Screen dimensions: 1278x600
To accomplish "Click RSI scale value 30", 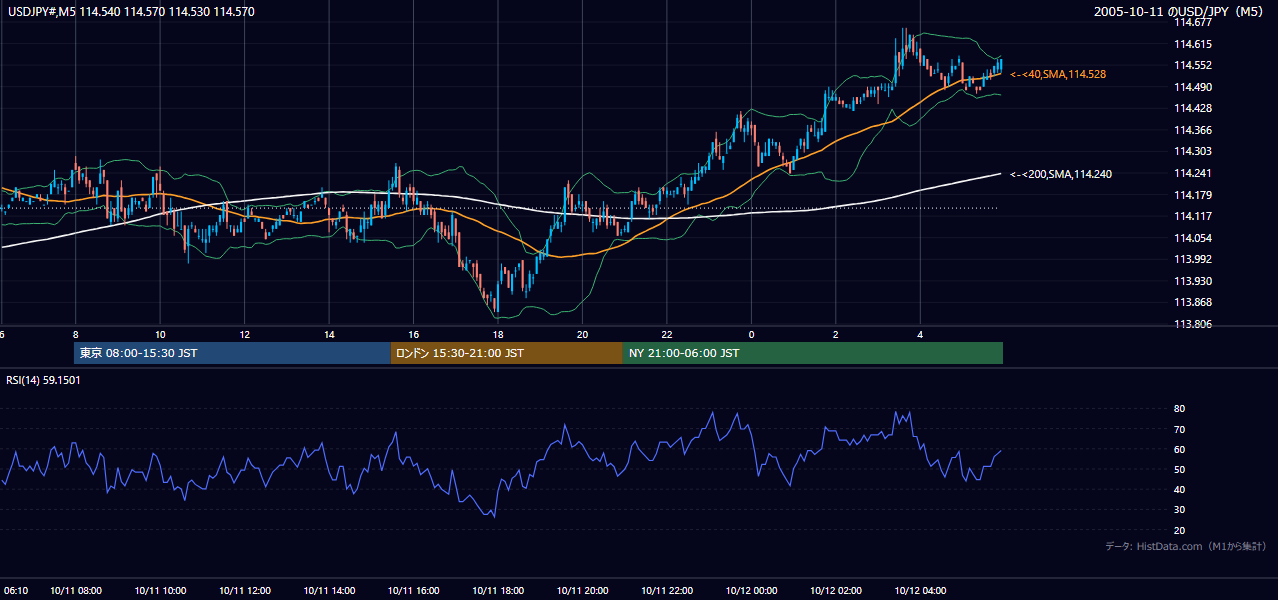I will click(x=1179, y=510).
